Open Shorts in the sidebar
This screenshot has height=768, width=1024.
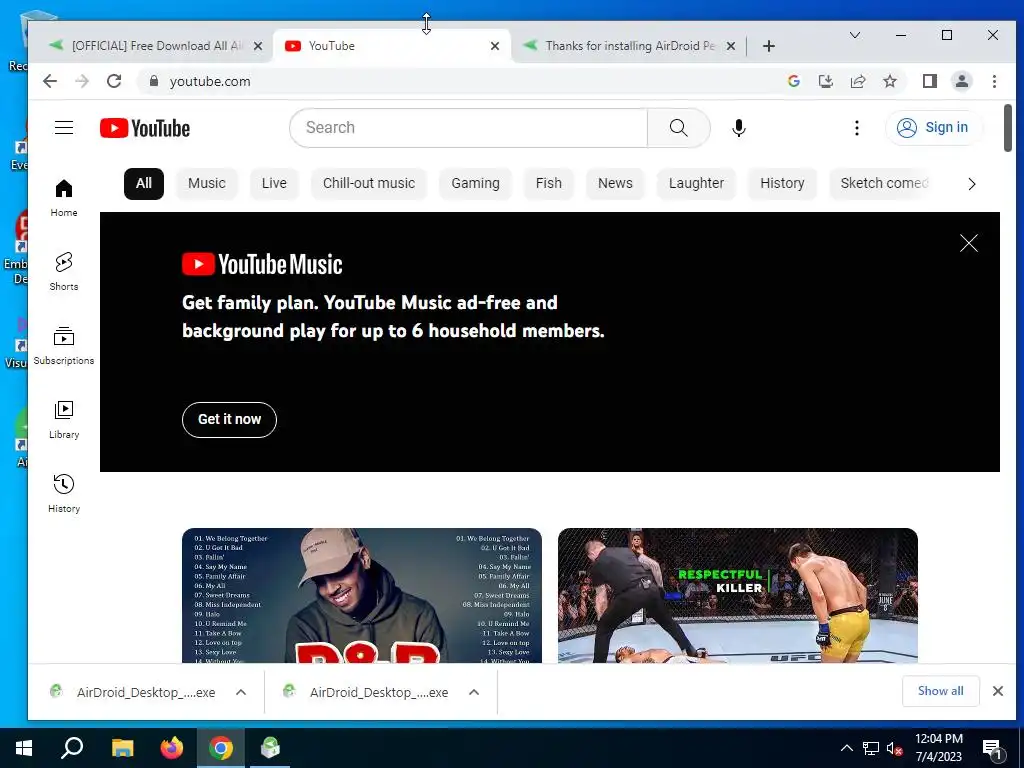tap(64, 272)
